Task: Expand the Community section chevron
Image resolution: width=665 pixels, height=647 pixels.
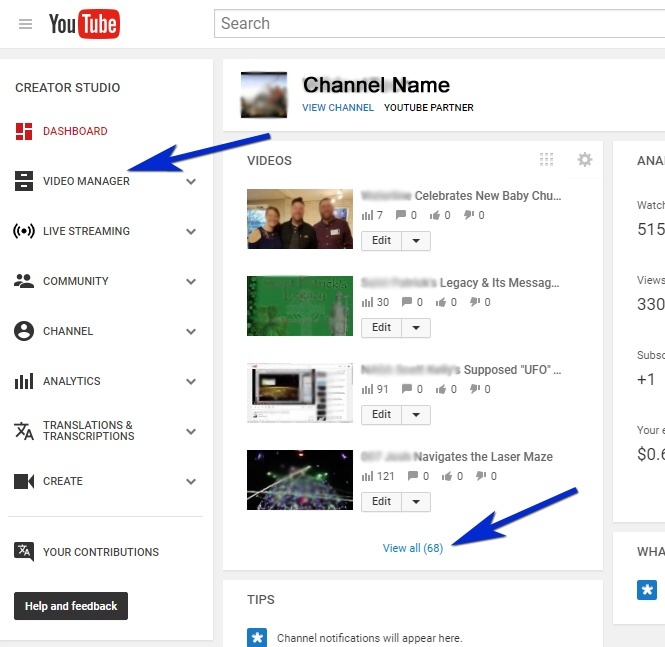Action: [191, 282]
